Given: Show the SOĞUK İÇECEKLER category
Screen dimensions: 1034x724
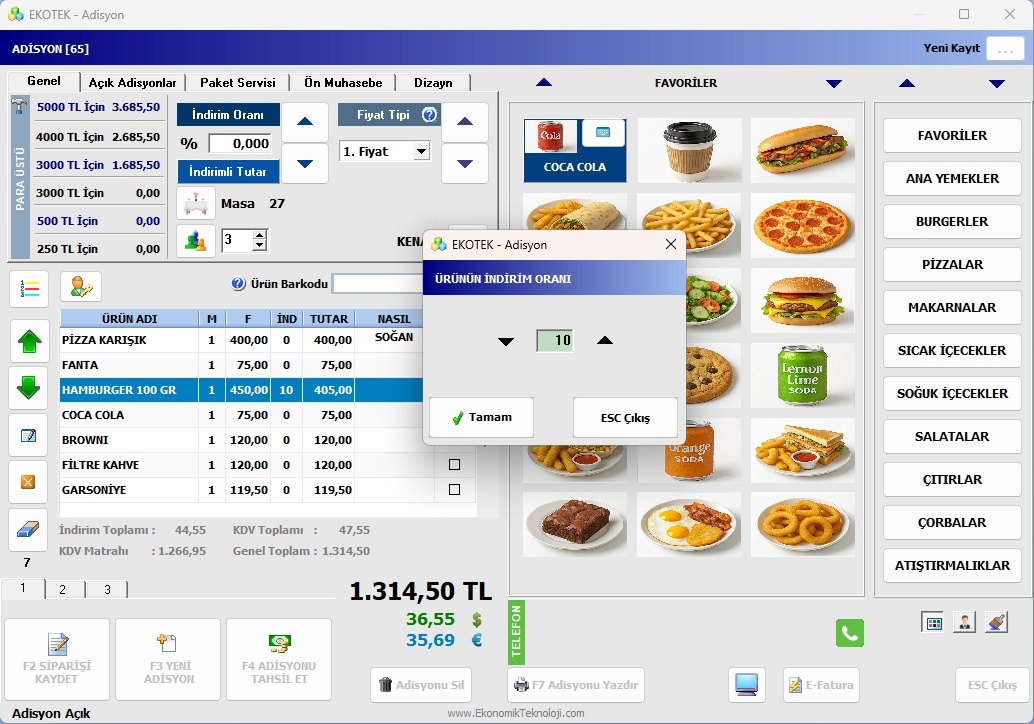Looking at the screenshot, I should tap(952, 394).
